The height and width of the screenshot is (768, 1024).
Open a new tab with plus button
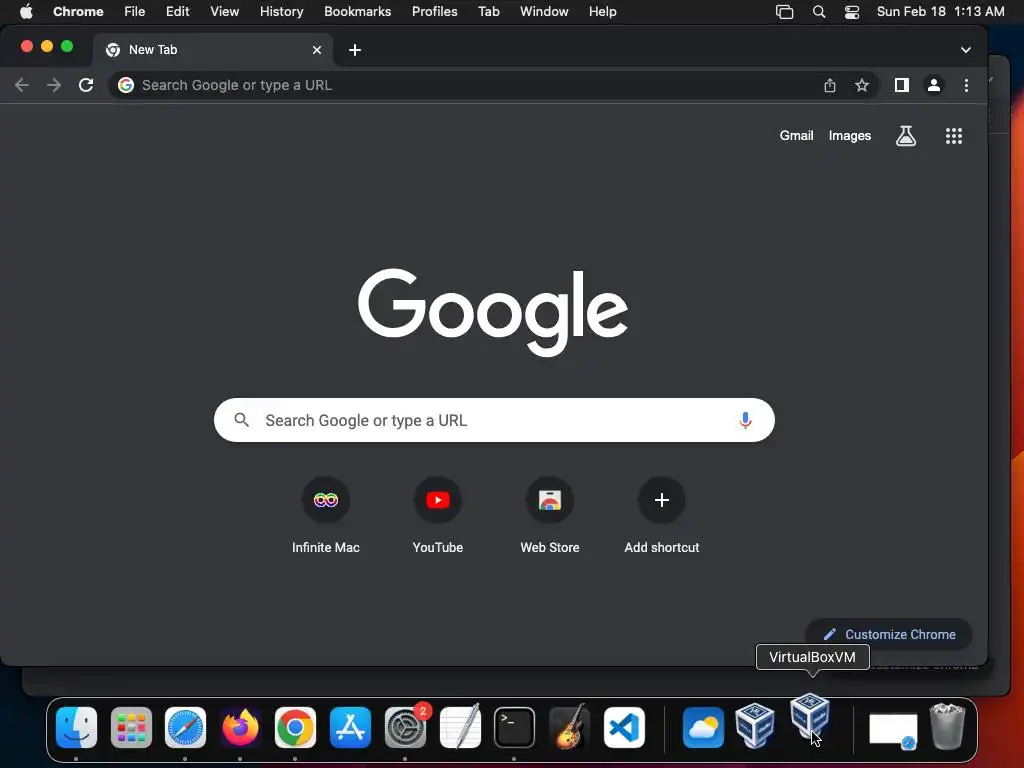(355, 50)
